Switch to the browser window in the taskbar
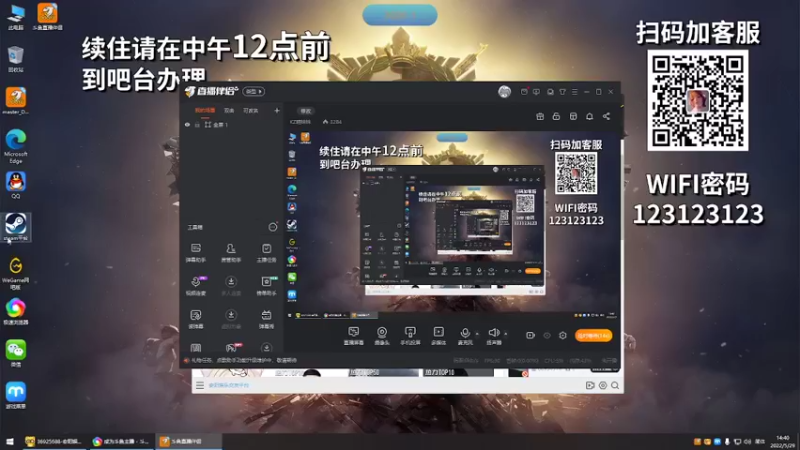Screen dimensions: 800x450 (121, 441)
